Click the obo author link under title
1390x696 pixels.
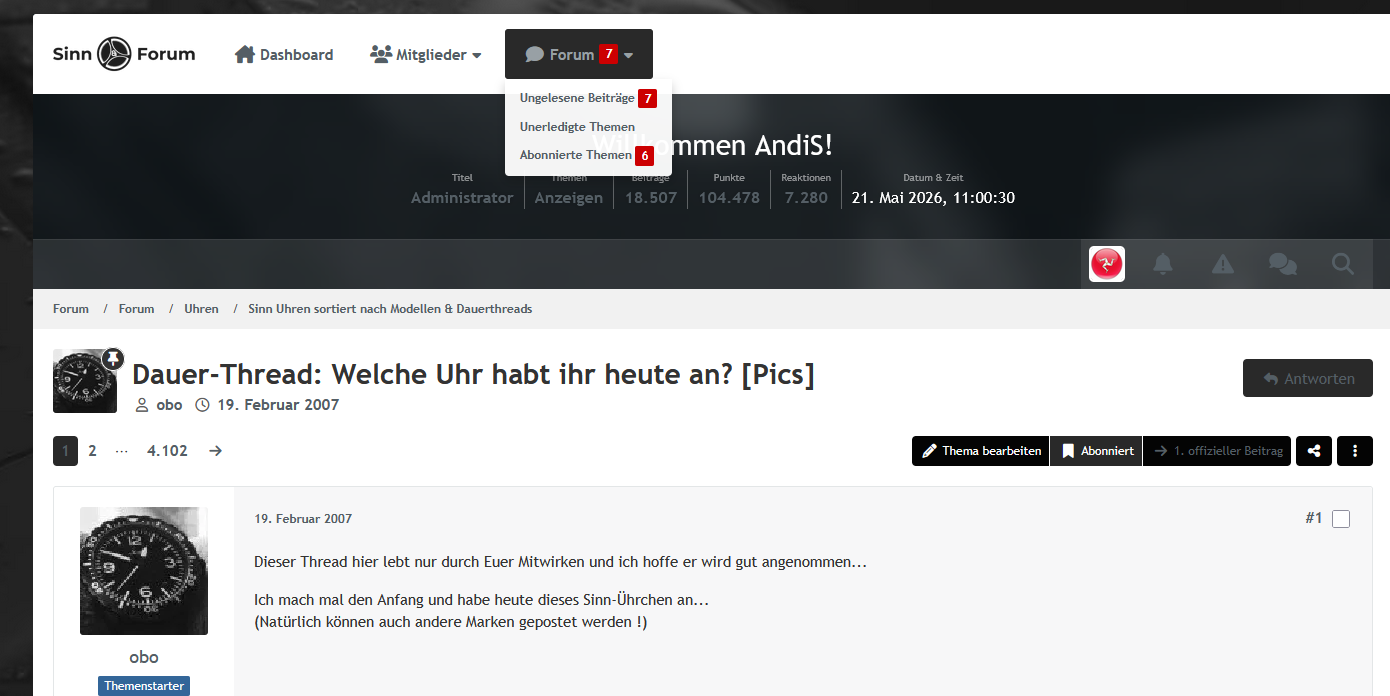[x=169, y=405]
